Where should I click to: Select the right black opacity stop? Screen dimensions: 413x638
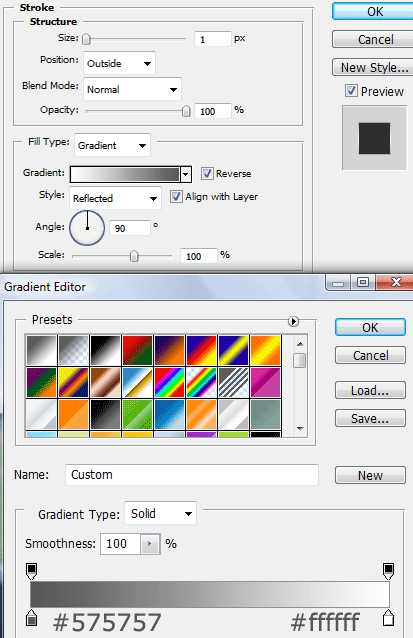pyautogui.click(x=389, y=571)
